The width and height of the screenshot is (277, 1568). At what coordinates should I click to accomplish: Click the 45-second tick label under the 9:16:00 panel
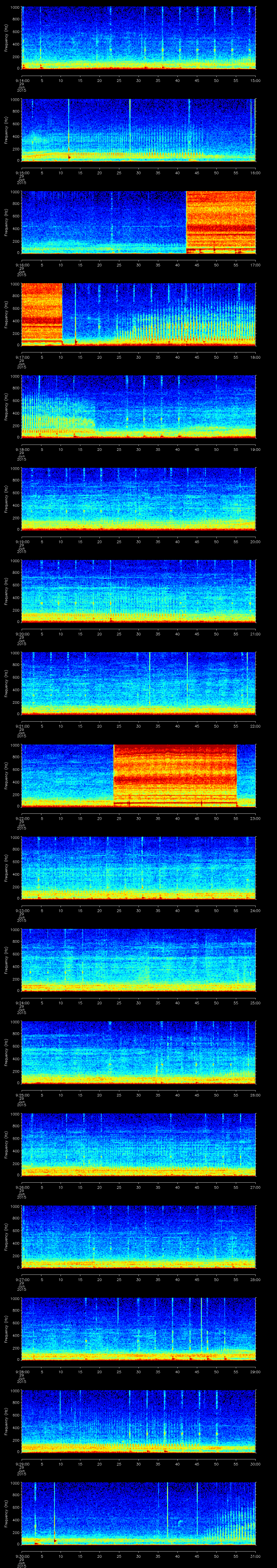197,265
